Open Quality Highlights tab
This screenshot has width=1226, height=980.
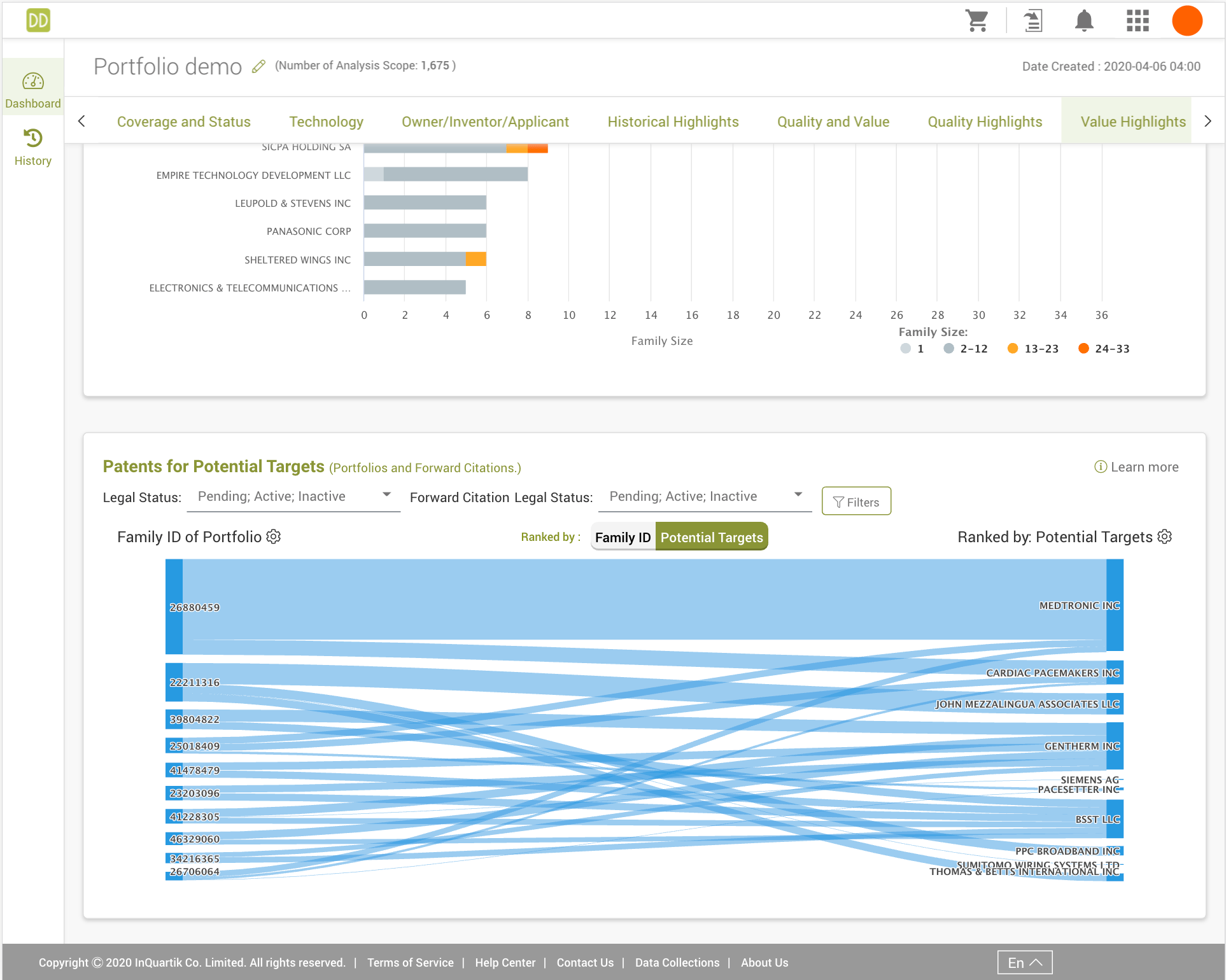985,122
